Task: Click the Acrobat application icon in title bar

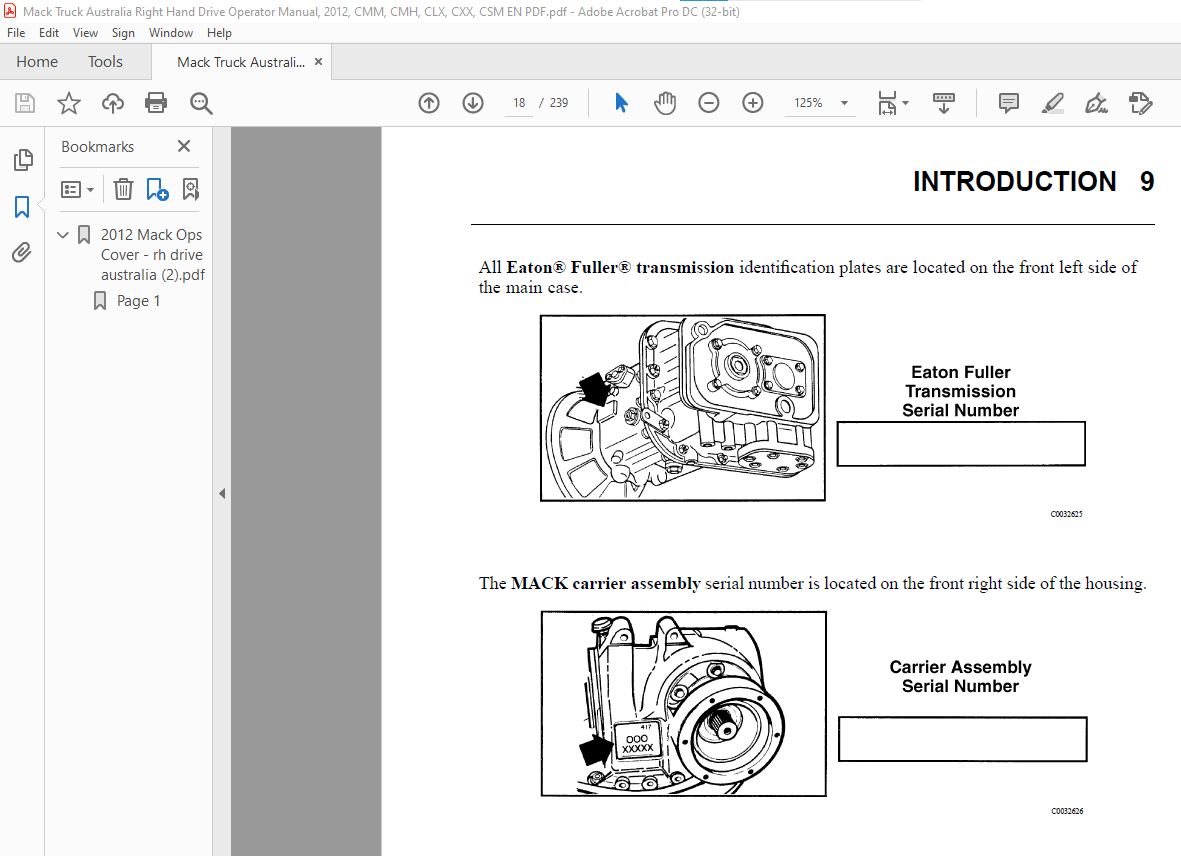Action: pyautogui.click(x=10, y=11)
